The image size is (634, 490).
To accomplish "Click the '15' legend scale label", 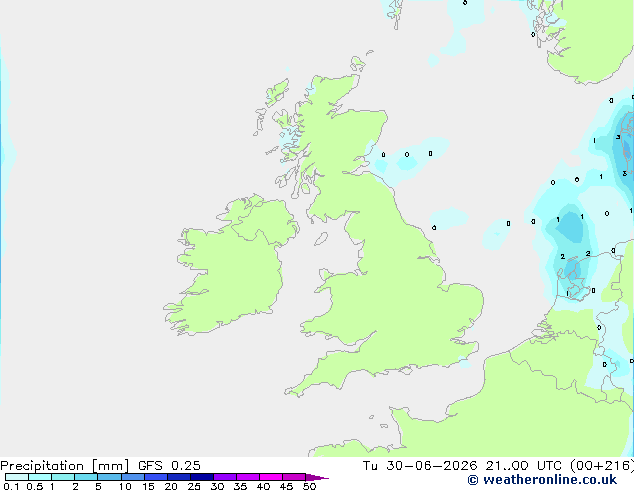I will [148, 486].
